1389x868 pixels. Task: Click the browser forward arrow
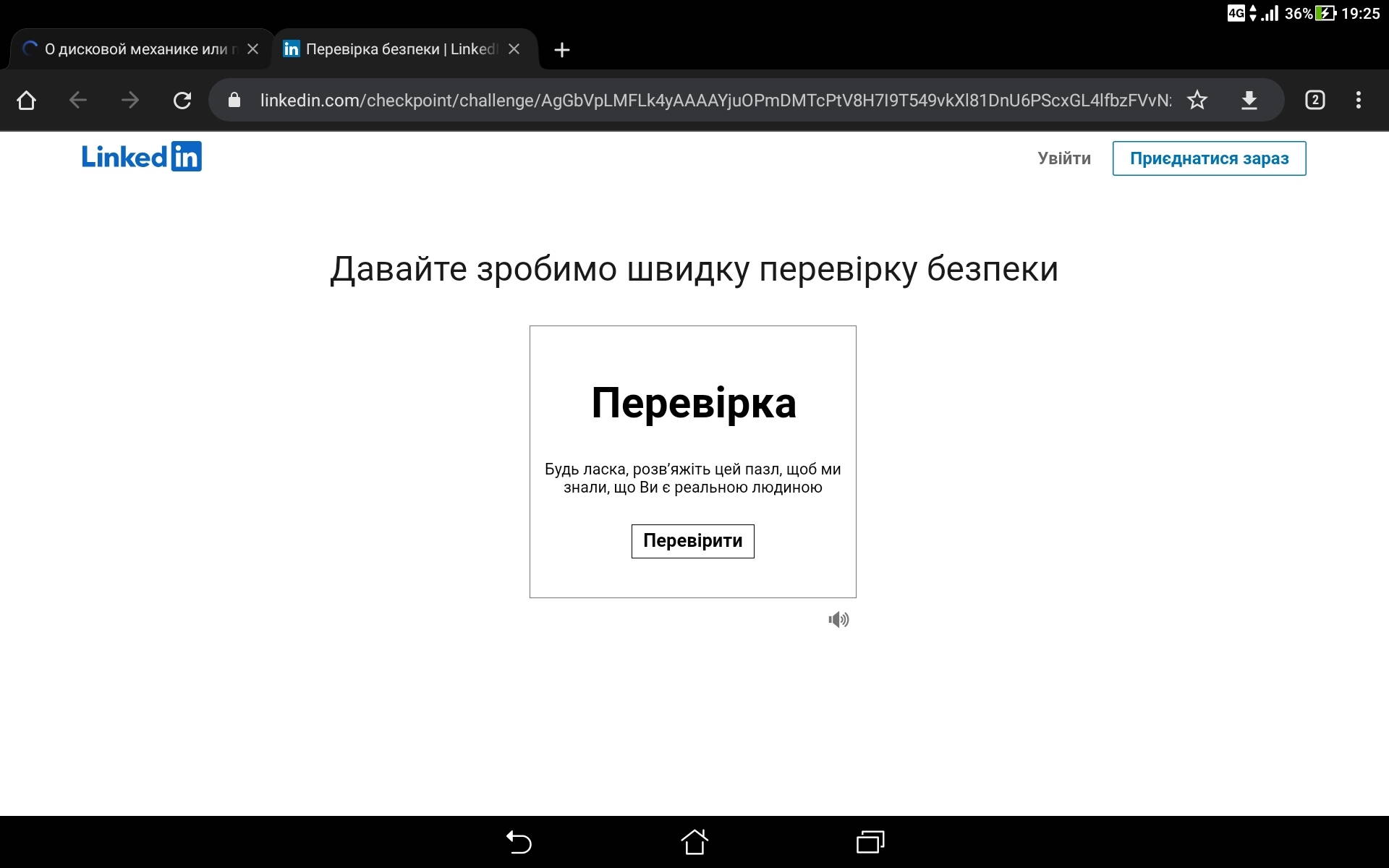tap(130, 100)
